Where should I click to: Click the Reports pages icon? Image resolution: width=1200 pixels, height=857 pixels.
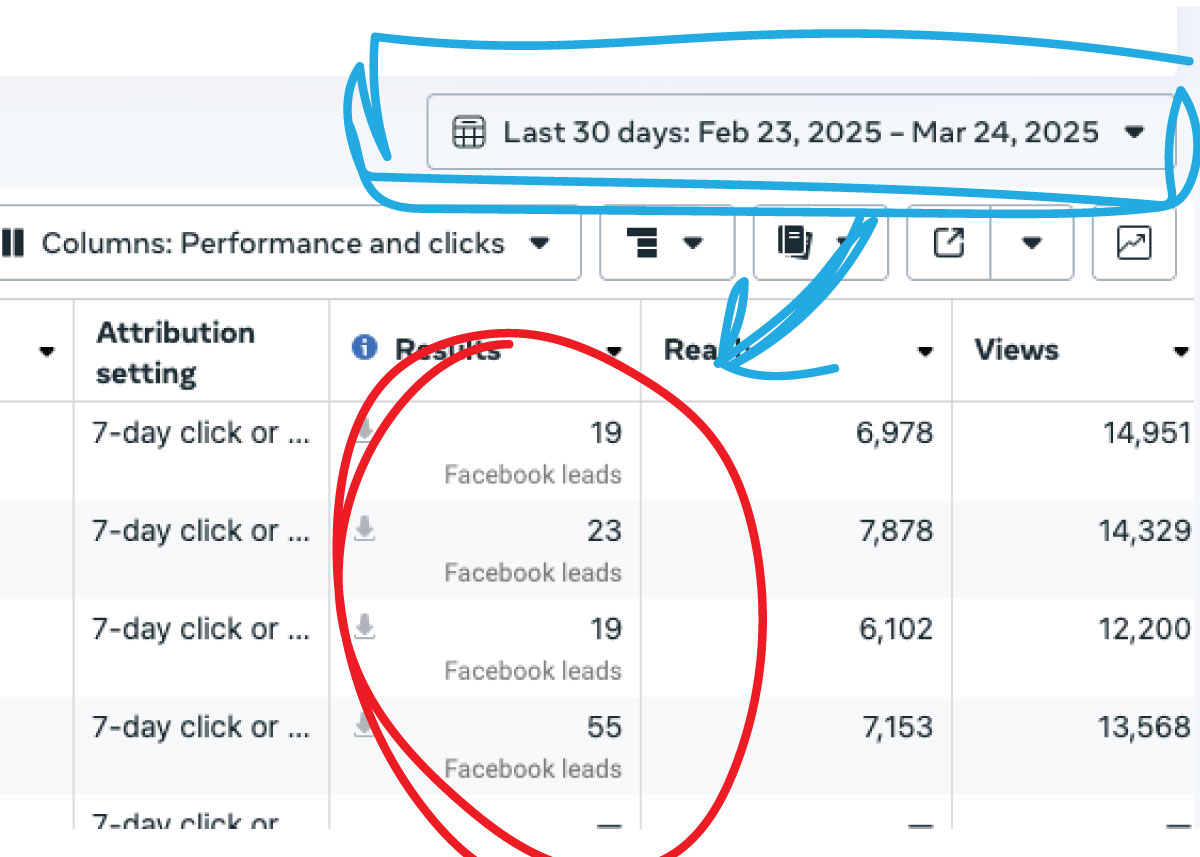coord(794,243)
